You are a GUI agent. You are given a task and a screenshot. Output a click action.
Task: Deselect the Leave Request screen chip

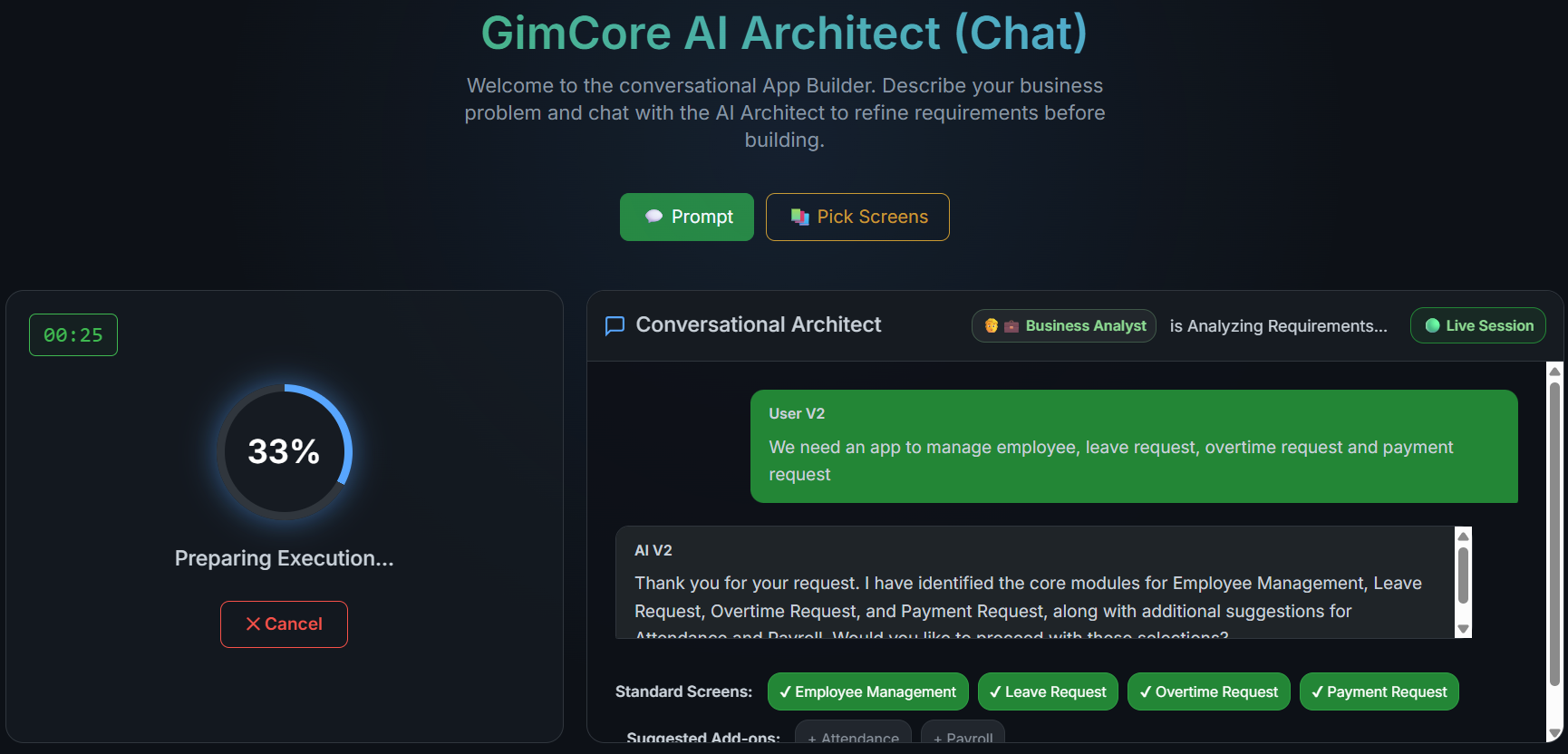(x=1048, y=691)
